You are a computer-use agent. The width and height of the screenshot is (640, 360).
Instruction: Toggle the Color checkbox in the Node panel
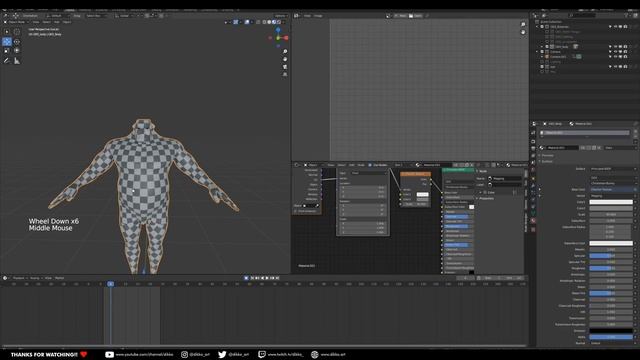485,192
